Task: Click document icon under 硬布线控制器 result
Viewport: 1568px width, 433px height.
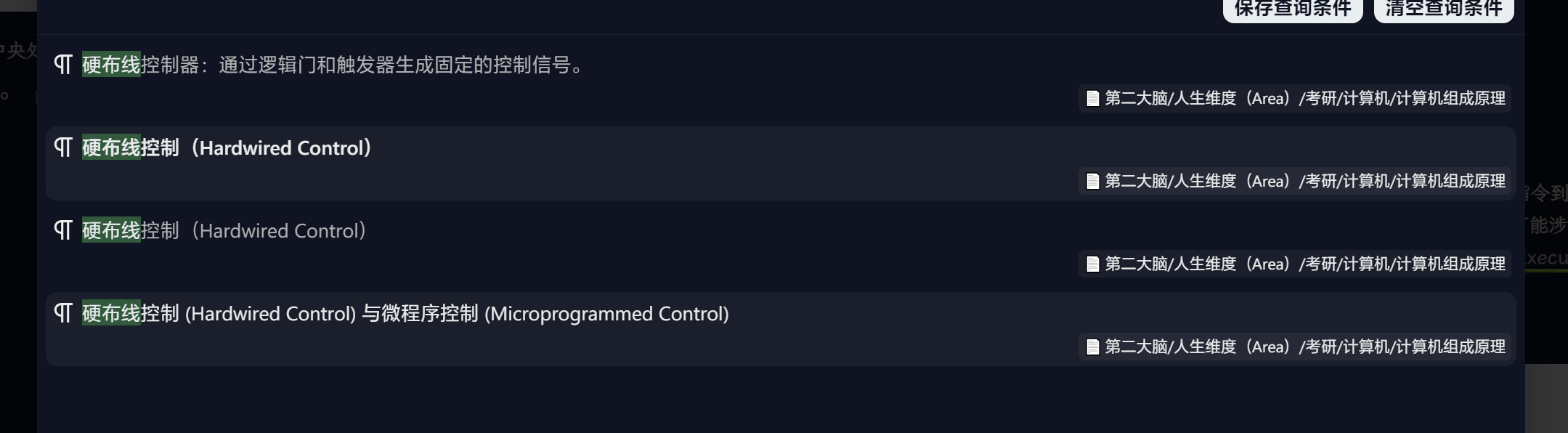Action: pos(1092,98)
